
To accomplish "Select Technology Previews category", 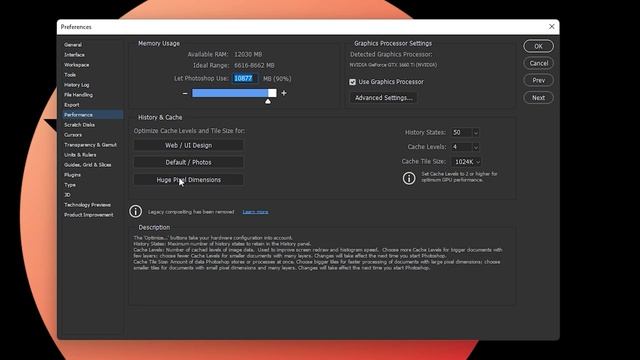I will [87, 205].
